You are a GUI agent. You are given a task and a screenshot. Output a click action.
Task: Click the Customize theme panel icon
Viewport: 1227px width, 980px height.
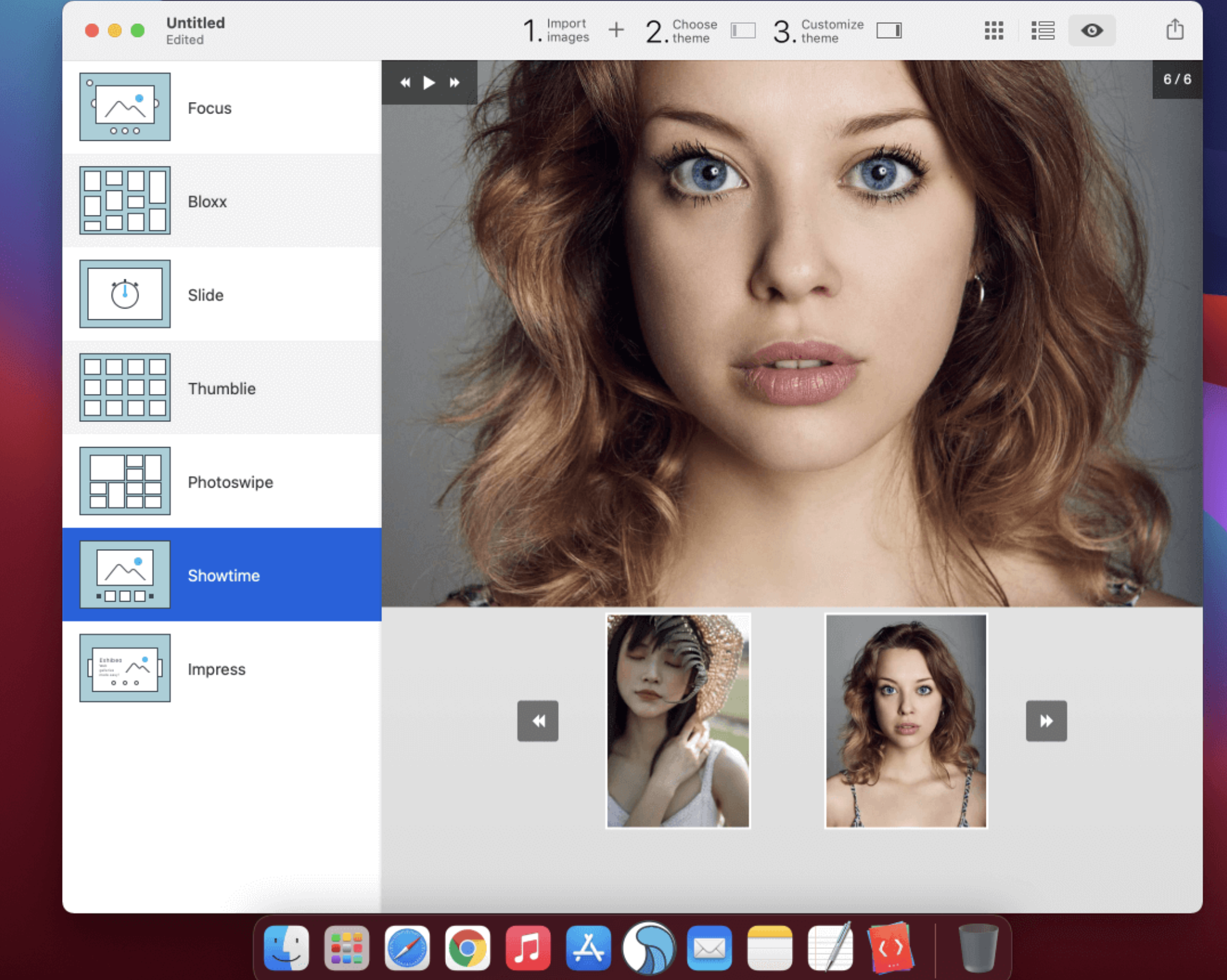point(889,30)
